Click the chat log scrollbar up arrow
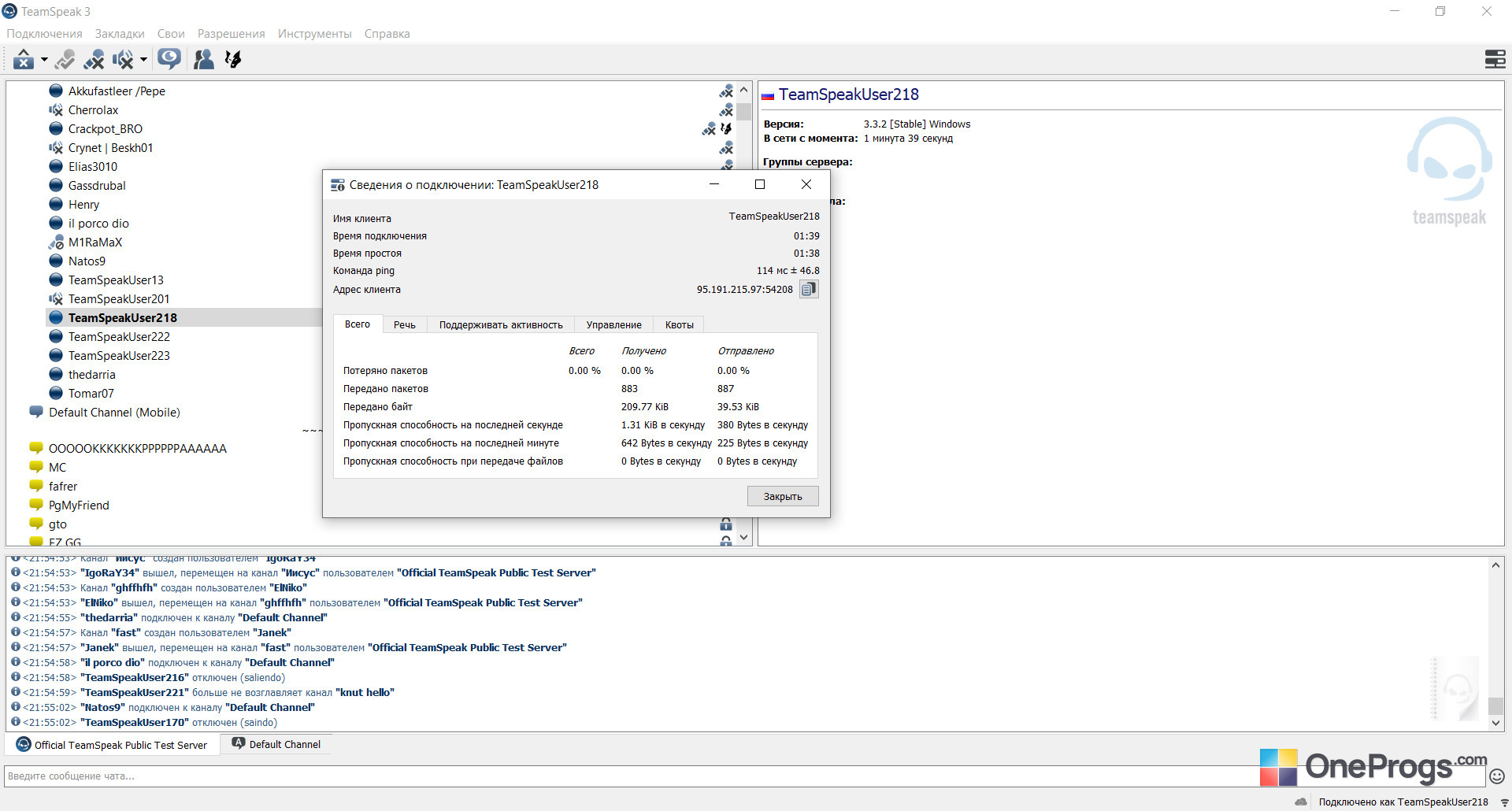 pyautogui.click(x=1495, y=565)
